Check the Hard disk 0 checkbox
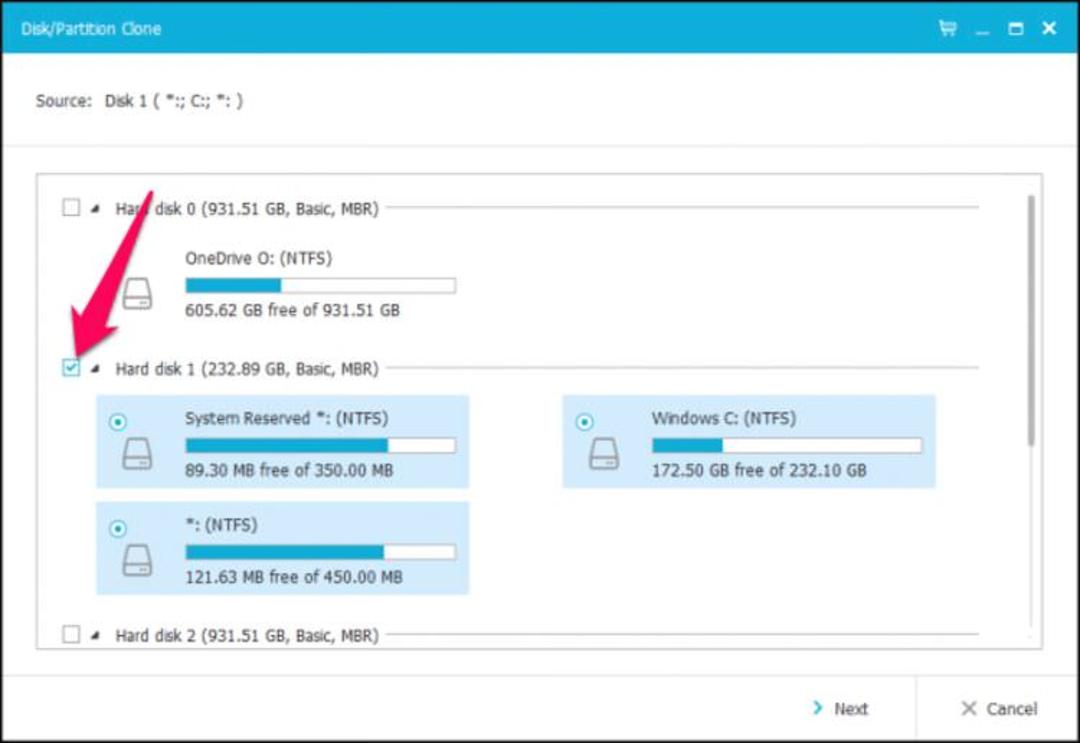Image resolution: width=1080 pixels, height=743 pixels. tap(71, 207)
